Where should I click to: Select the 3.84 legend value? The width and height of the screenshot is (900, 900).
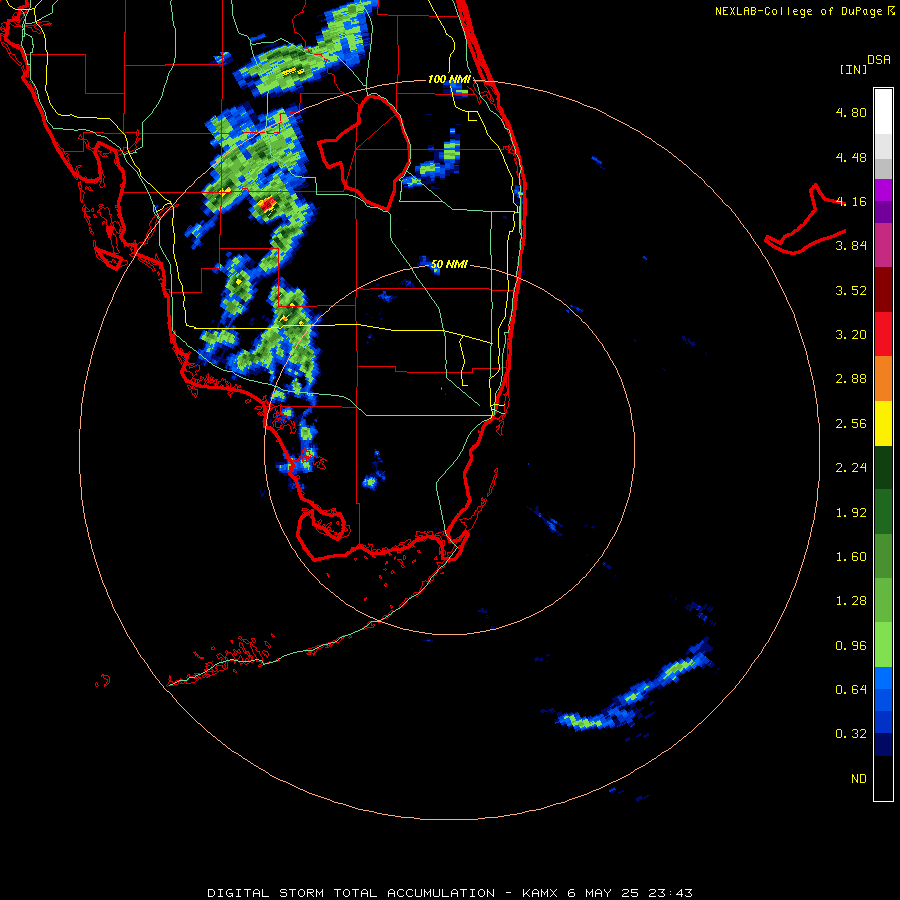click(x=851, y=246)
